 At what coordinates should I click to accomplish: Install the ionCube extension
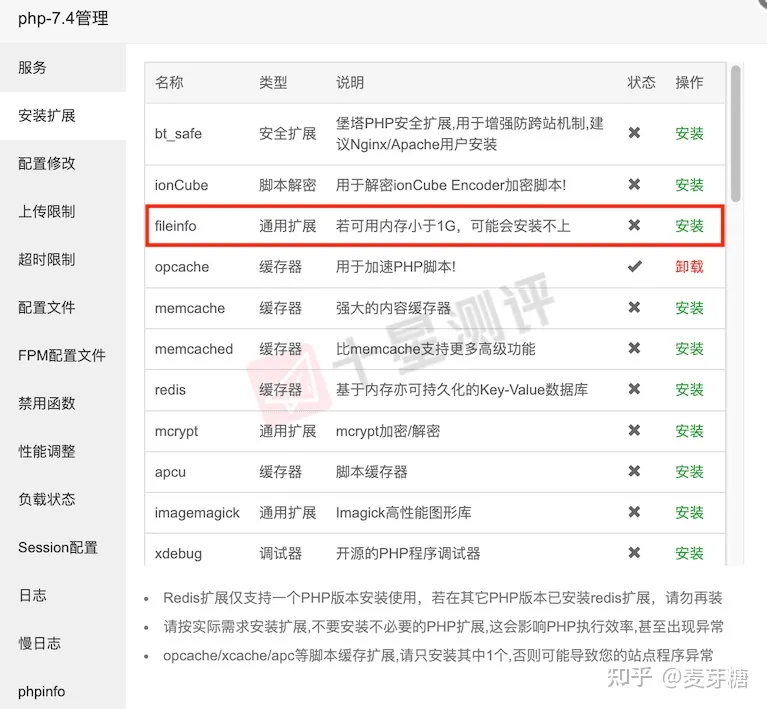pyautogui.click(x=689, y=185)
